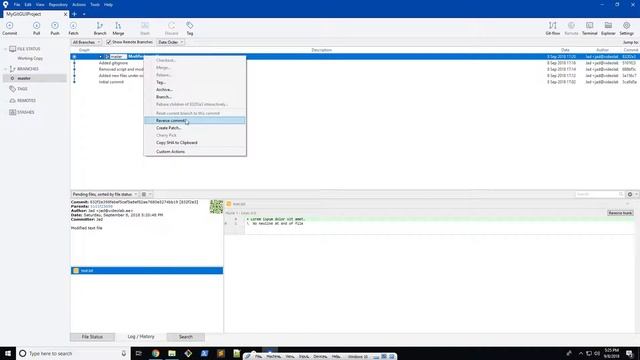The width and height of the screenshot is (640, 360).
Task: Open the notification center icon in taskbar
Action: (629, 353)
